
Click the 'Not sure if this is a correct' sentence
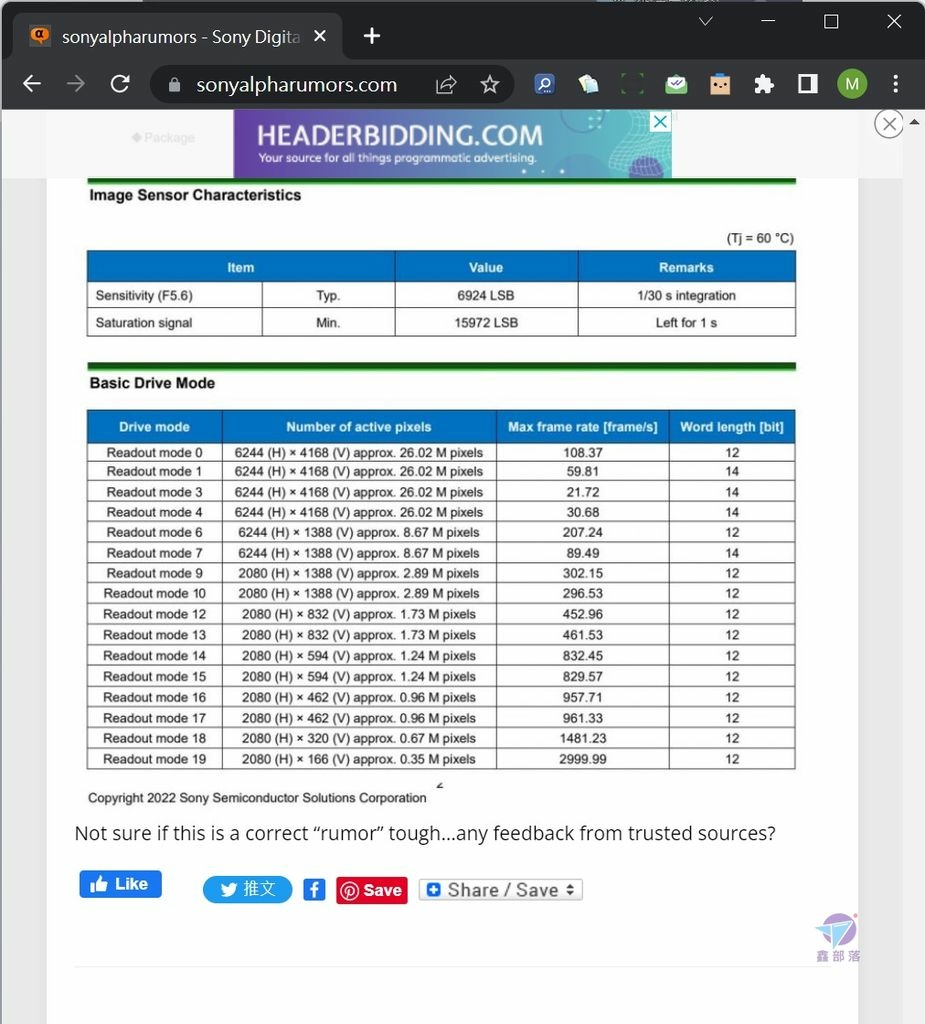(425, 833)
